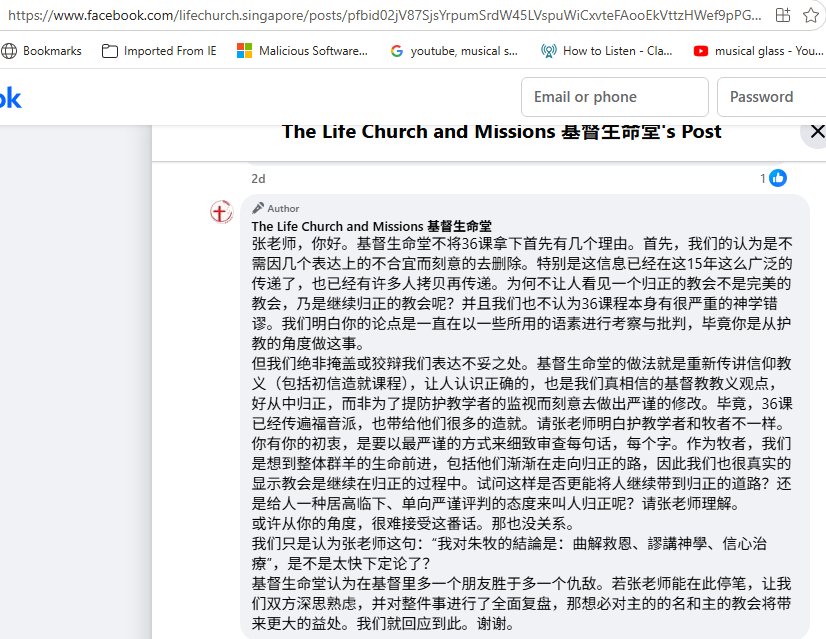Click the Facebook logo
This screenshot has width=826, height=639.
[x=10, y=98]
